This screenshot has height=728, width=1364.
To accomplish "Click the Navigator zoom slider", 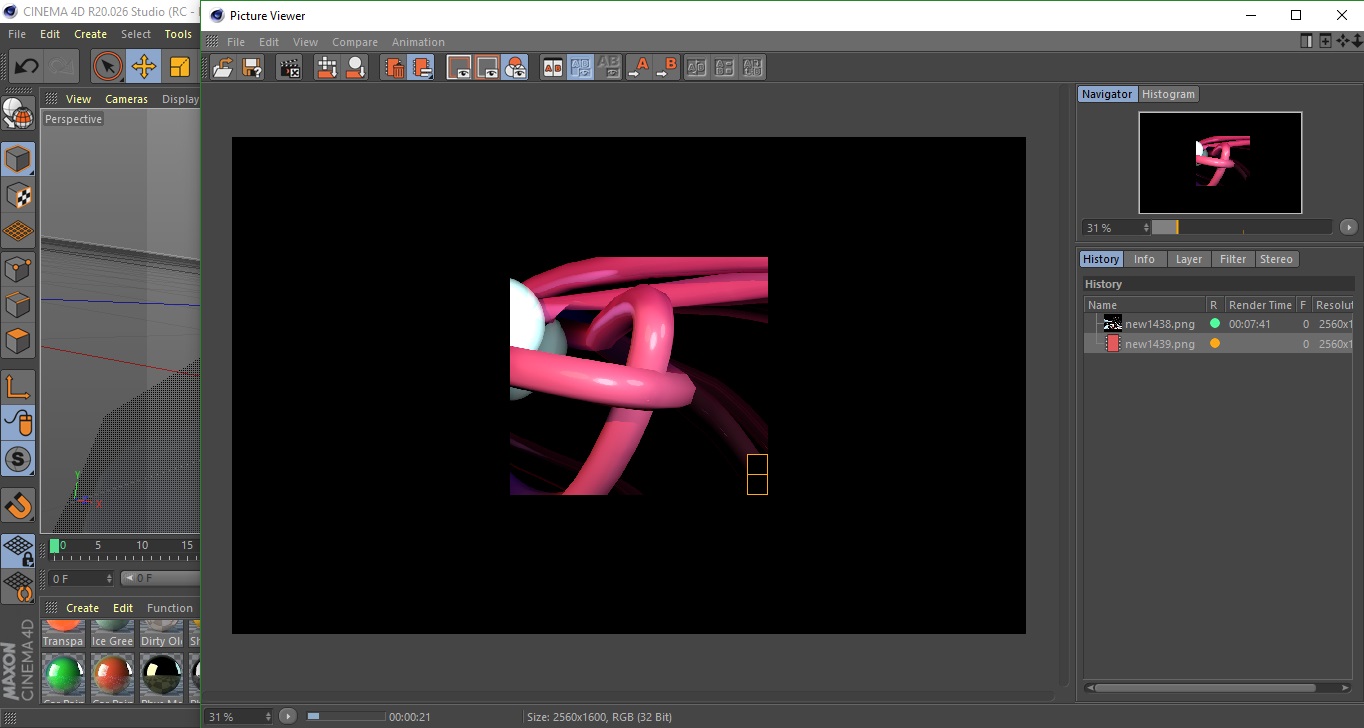I will [x=1241, y=228].
